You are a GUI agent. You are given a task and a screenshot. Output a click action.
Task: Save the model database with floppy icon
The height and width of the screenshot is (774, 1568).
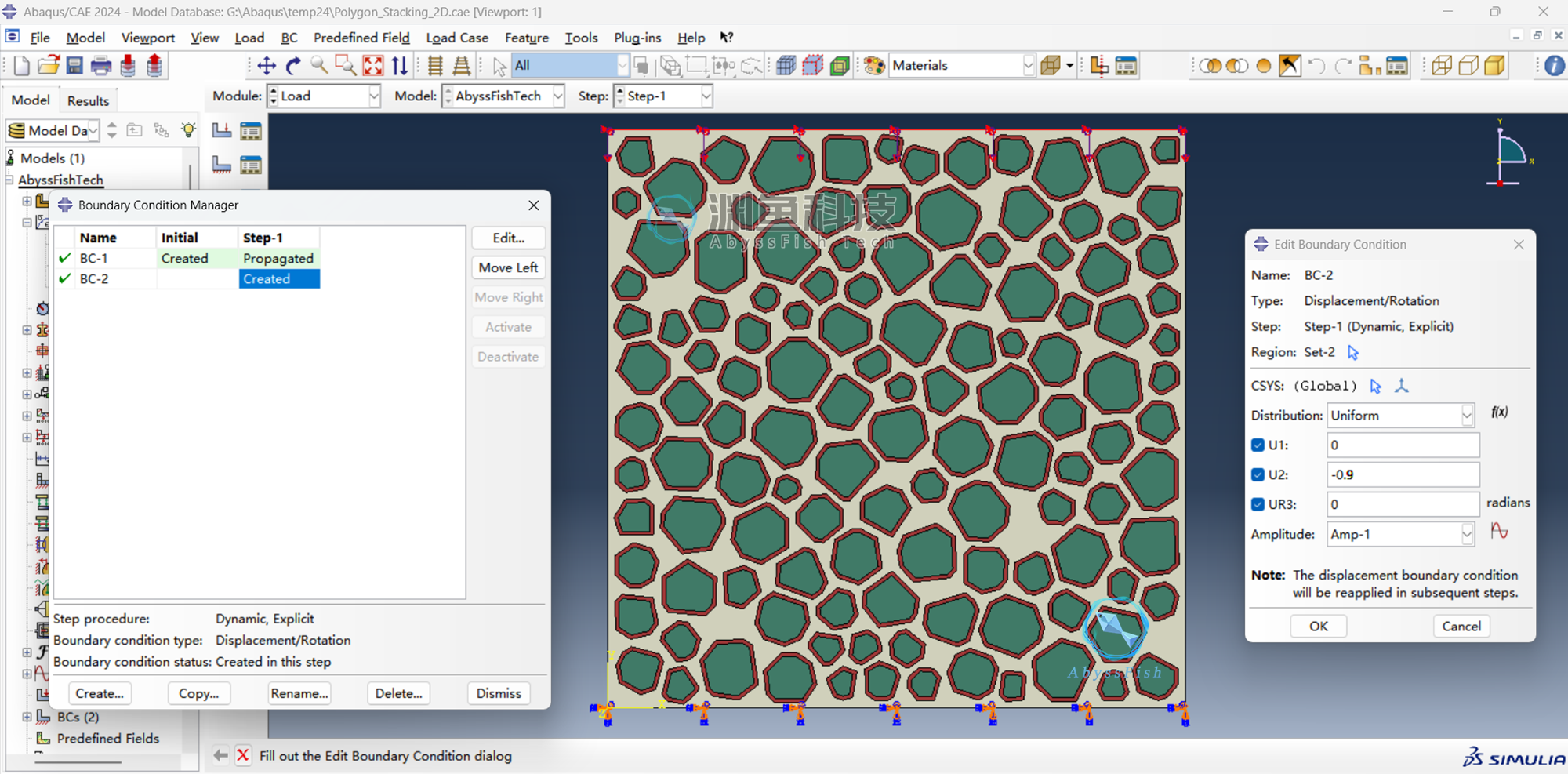click(74, 66)
